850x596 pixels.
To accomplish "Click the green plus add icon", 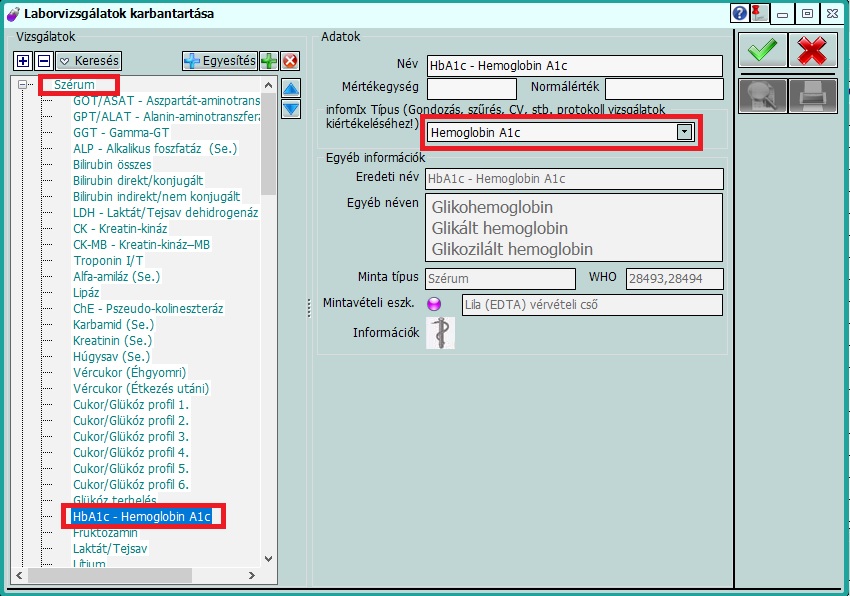I will coord(269,61).
